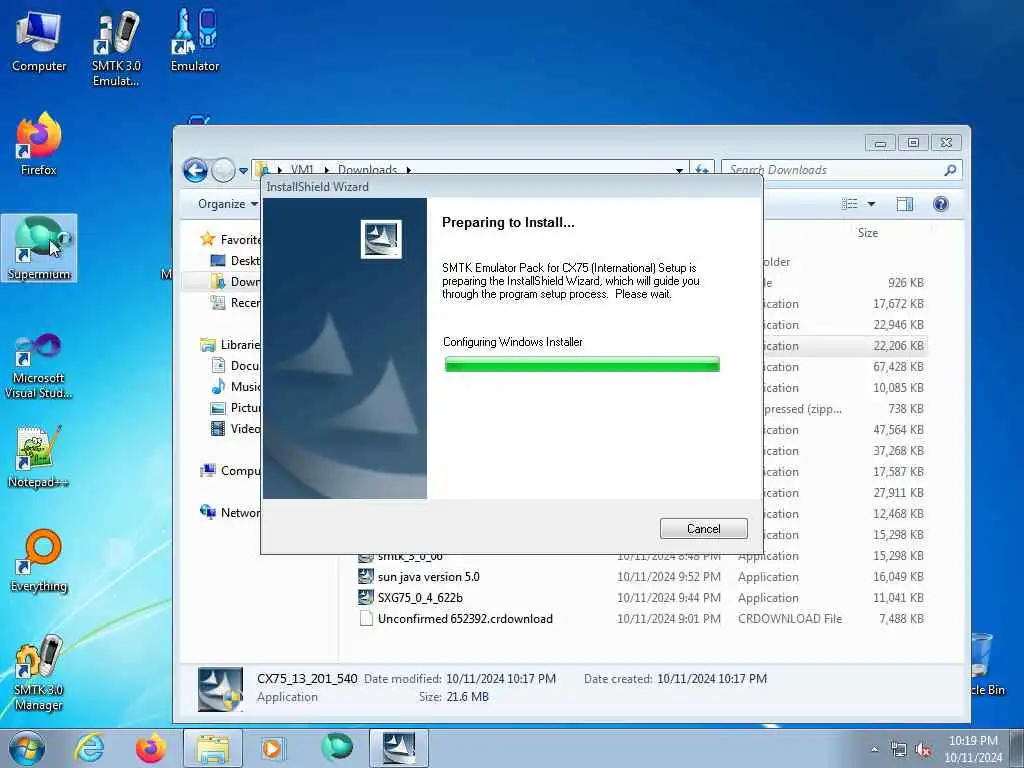Viewport: 1024px width, 768px height.
Task: Launch the Firefox desktop shortcut
Action: [39, 144]
